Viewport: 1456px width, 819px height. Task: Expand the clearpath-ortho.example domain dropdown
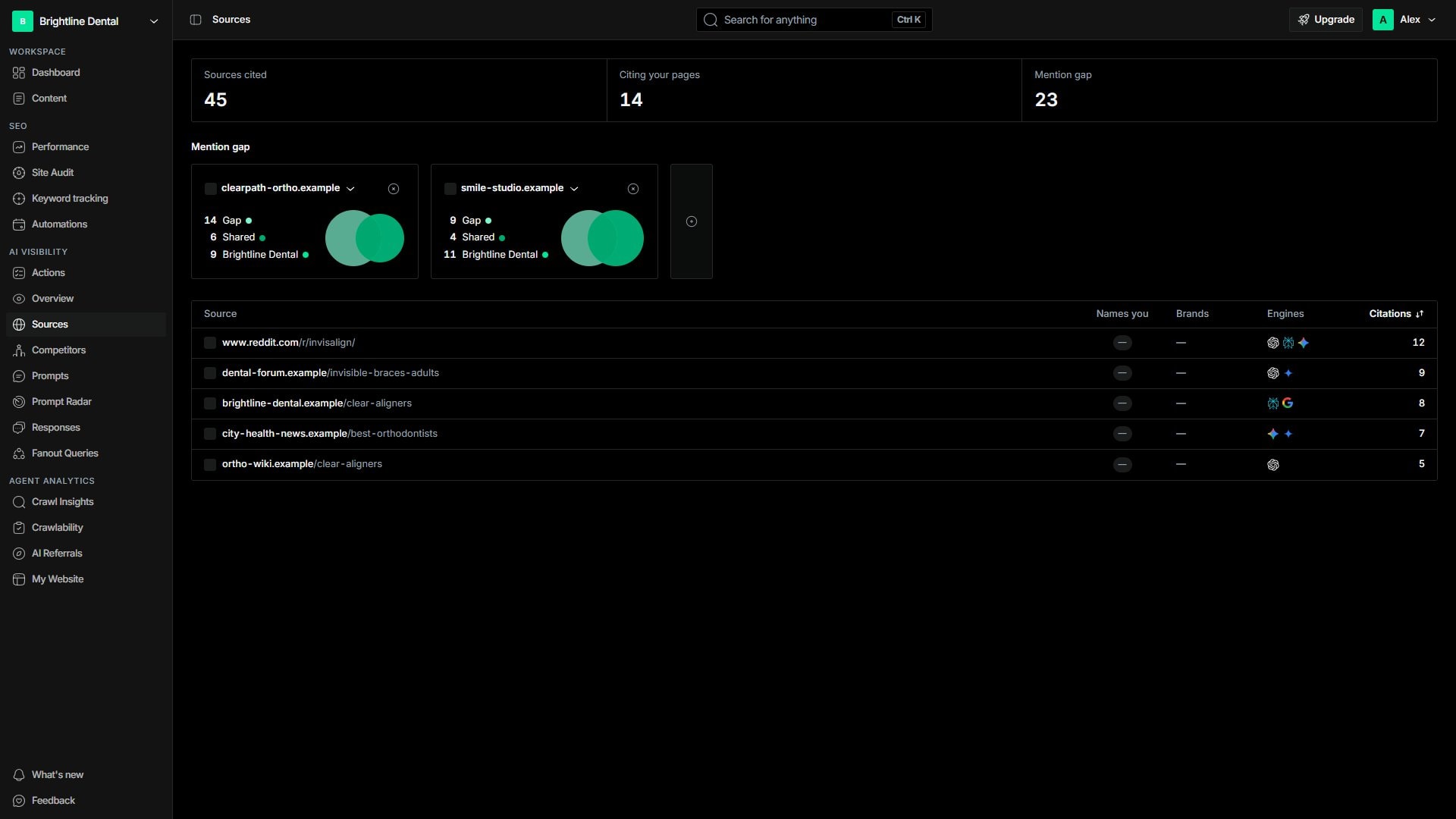tap(350, 189)
